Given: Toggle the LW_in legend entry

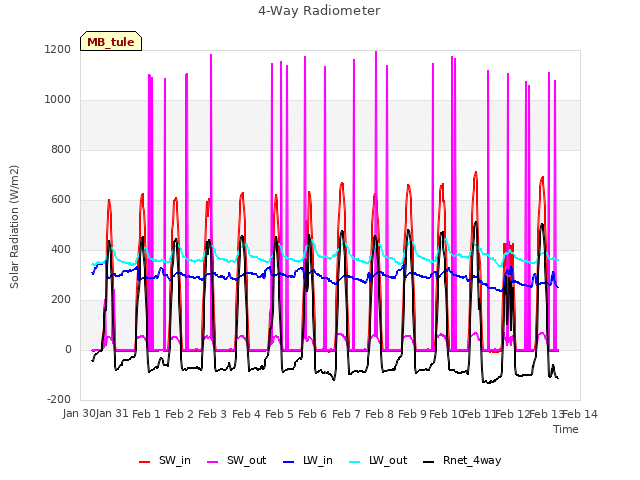Looking at the screenshot, I should pyautogui.click(x=308, y=461).
